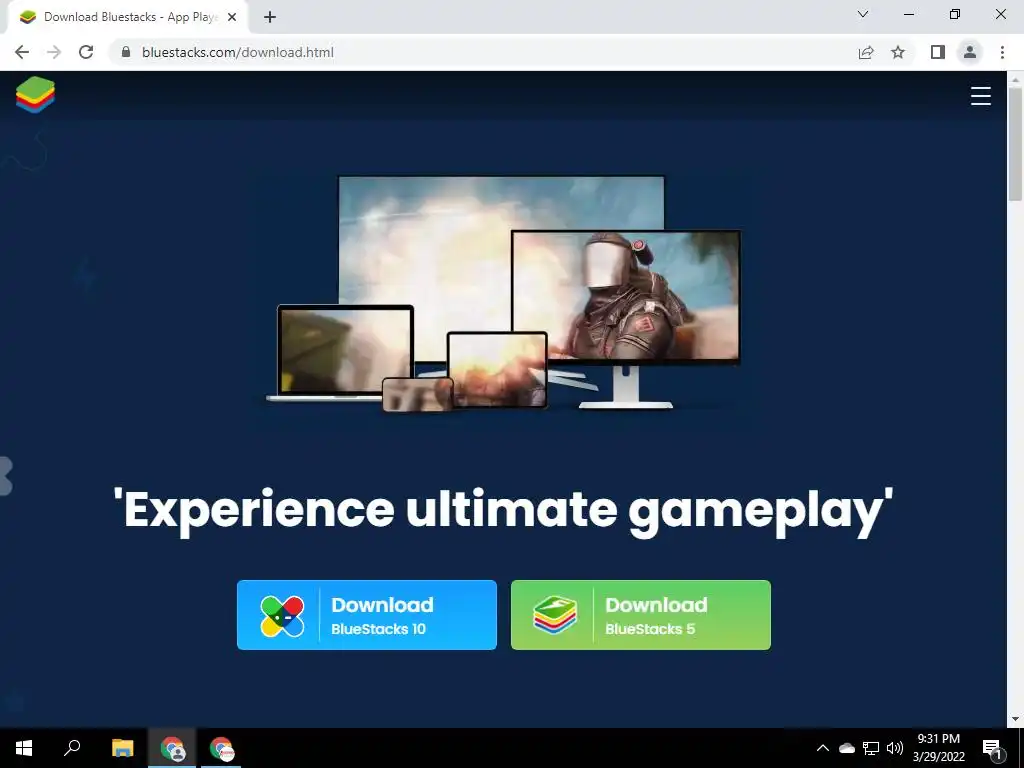Open the clock showing 9:31 PM
Screen dimensions: 1024x768
(938, 748)
